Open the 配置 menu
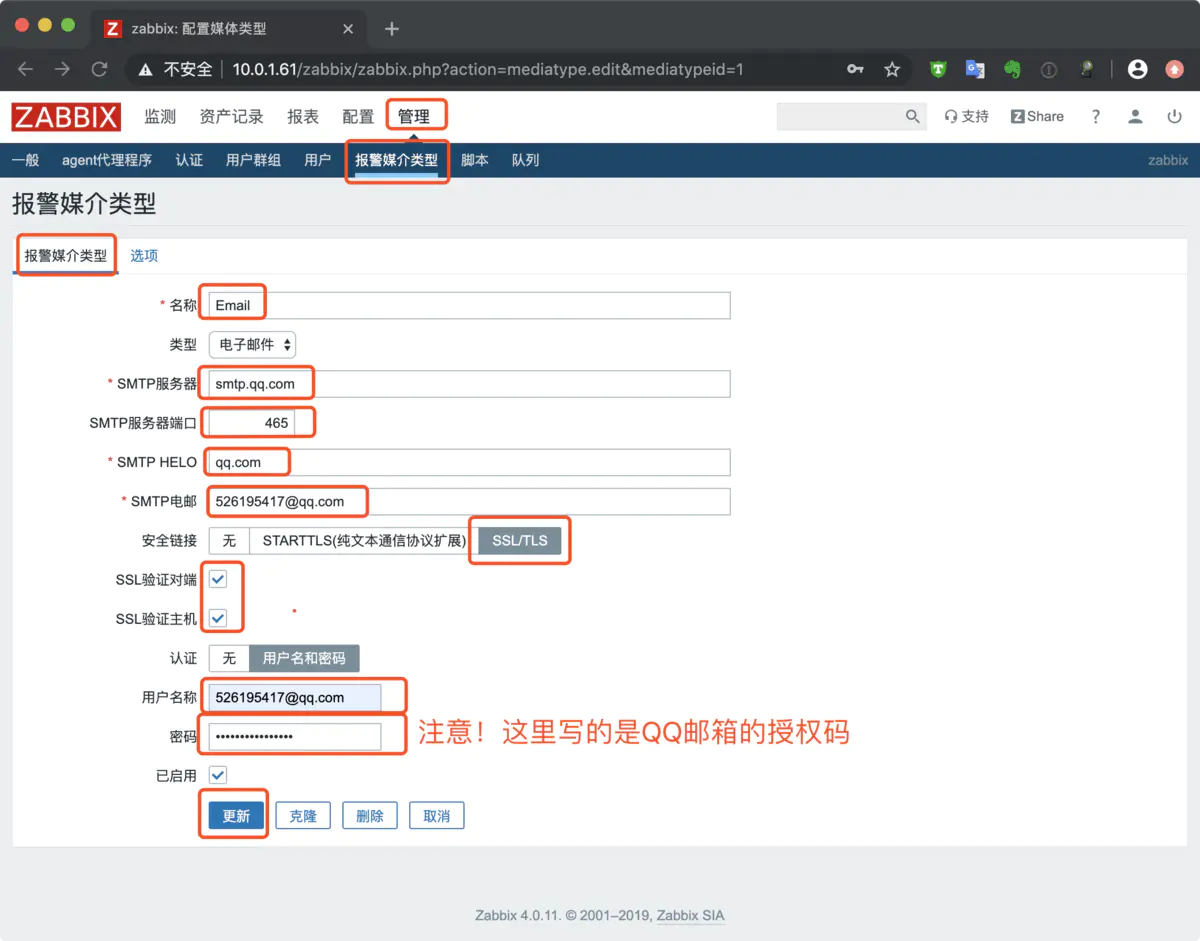 point(358,116)
